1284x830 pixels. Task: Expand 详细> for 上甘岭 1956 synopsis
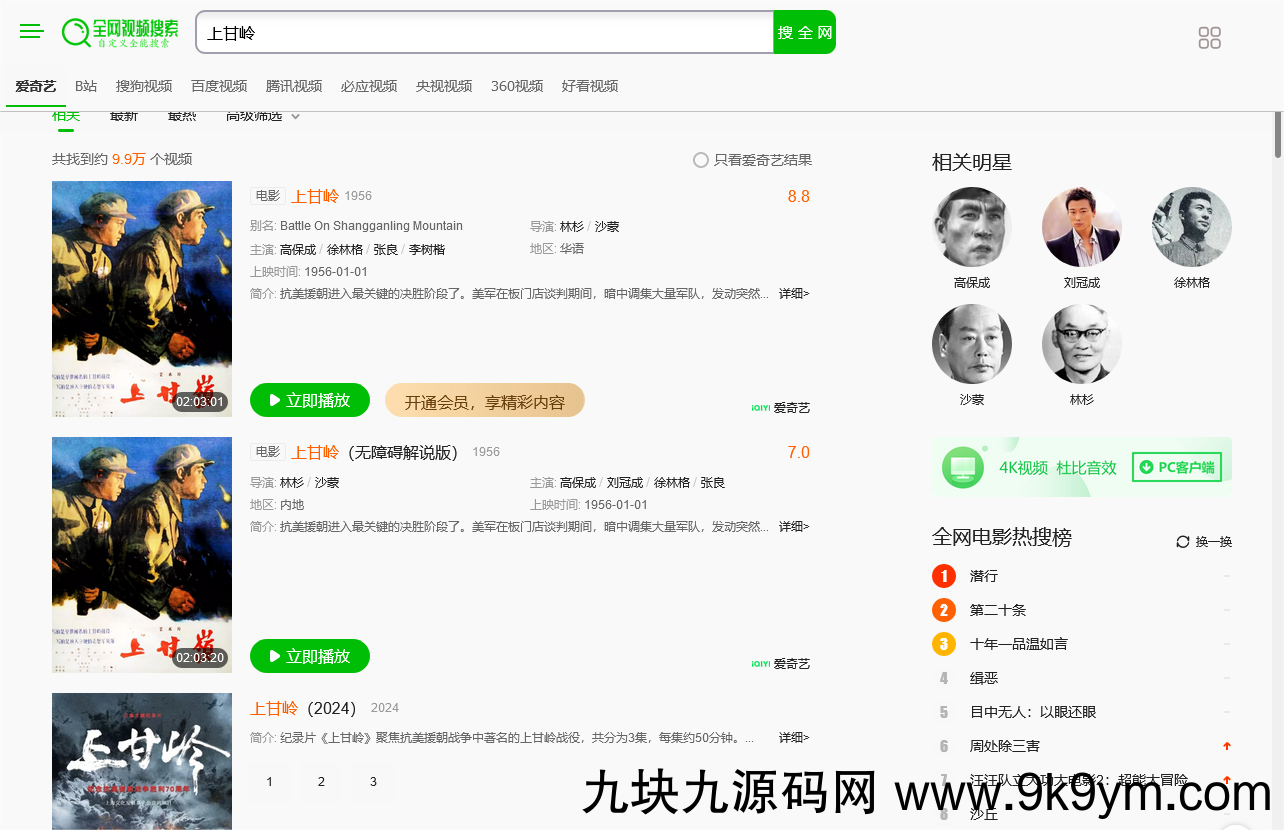click(x=794, y=294)
